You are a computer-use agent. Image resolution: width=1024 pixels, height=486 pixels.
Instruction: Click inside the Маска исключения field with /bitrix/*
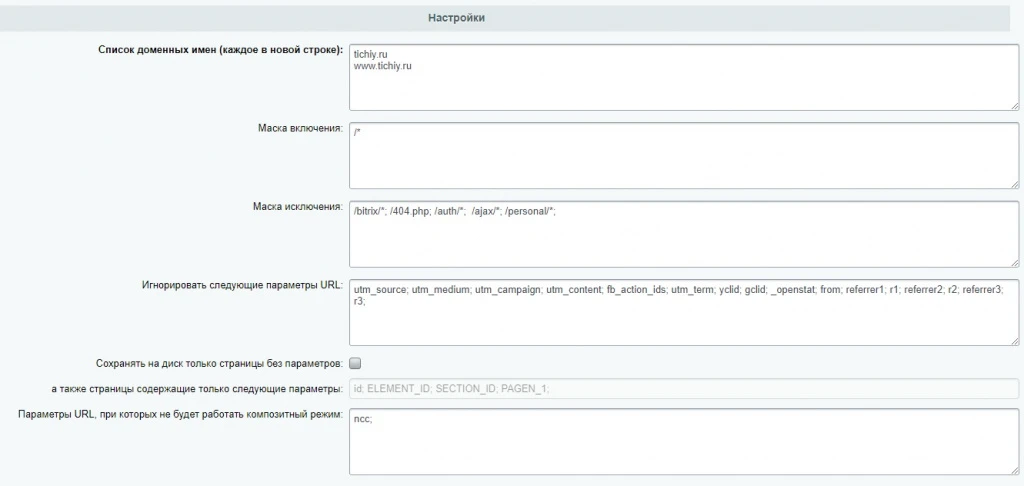[x=684, y=234]
